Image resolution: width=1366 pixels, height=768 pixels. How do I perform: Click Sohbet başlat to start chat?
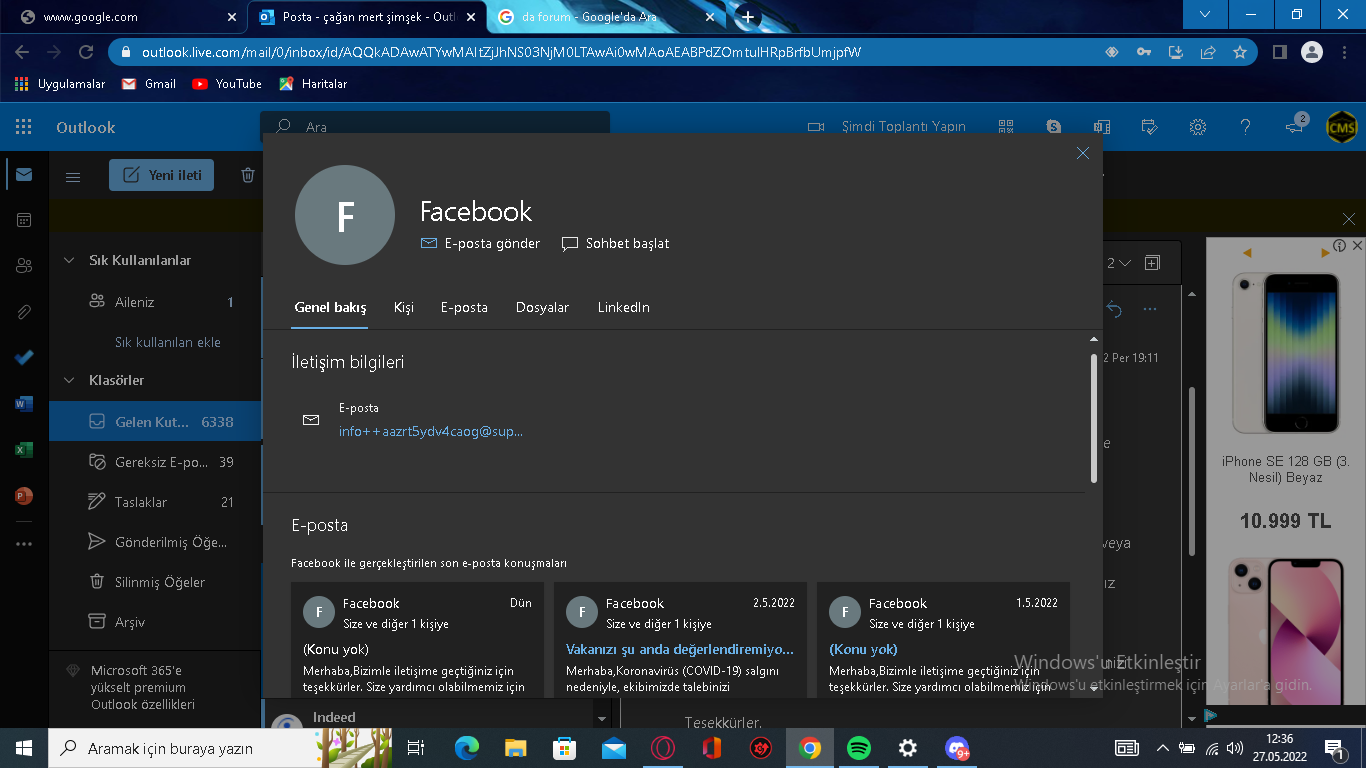(x=616, y=243)
